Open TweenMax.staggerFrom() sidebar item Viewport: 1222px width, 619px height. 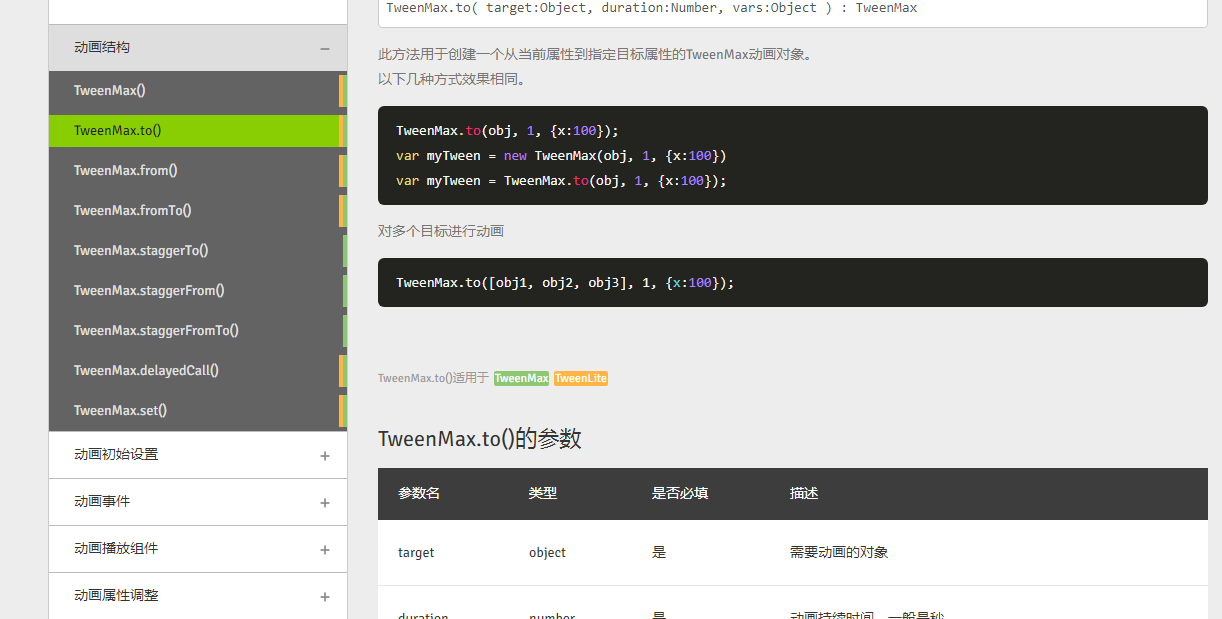click(x=197, y=291)
